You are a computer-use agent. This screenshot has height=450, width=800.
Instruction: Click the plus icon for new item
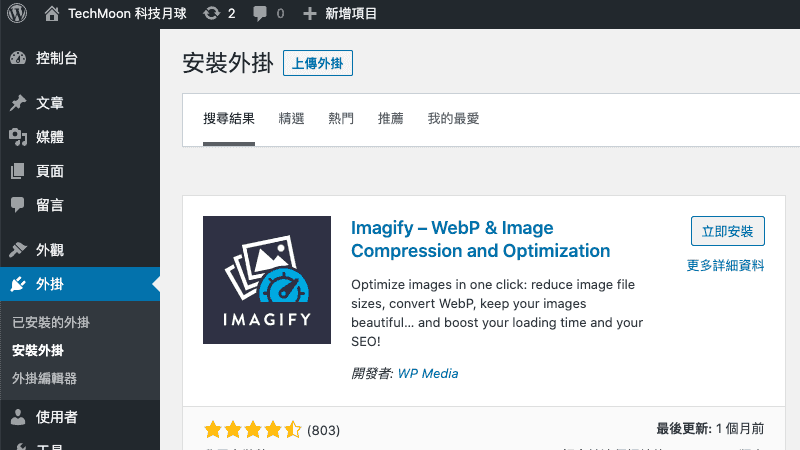(310, 13)
